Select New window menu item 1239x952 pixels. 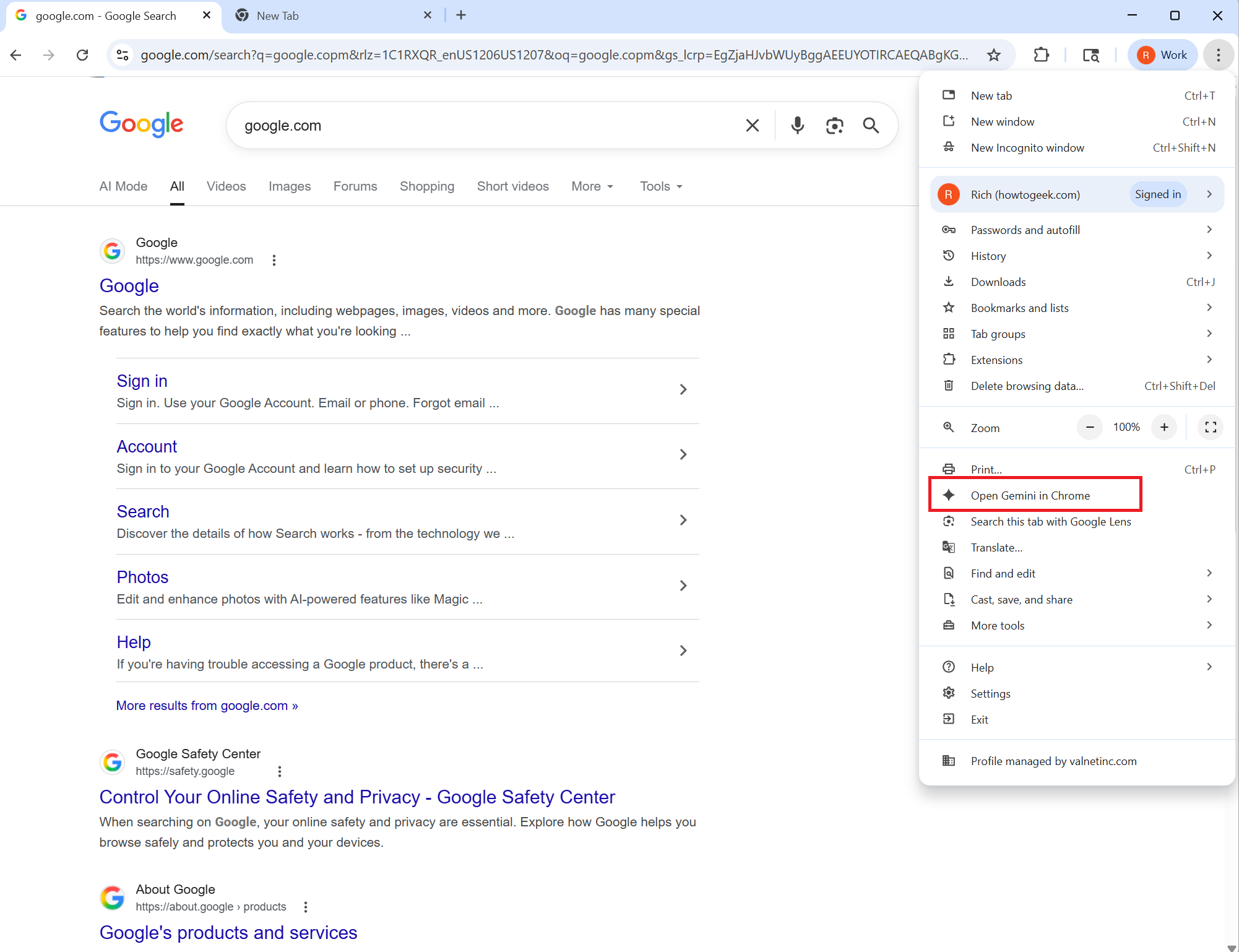[1077, 121]
